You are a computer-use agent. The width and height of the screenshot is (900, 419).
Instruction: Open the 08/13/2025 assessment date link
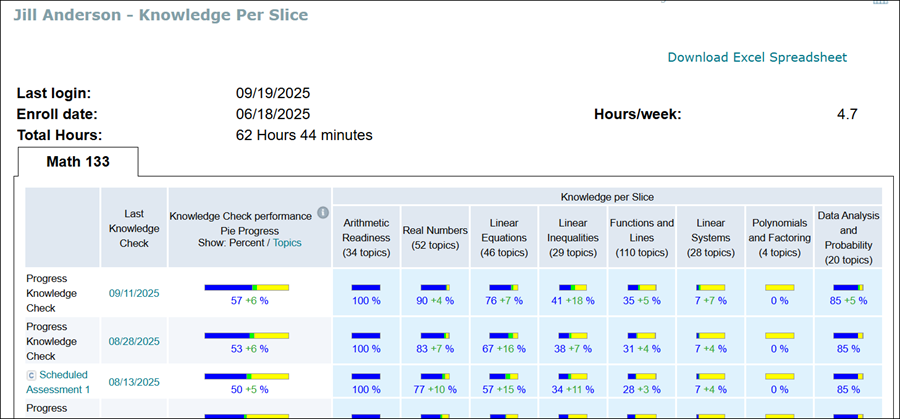(x=134, y=381)
